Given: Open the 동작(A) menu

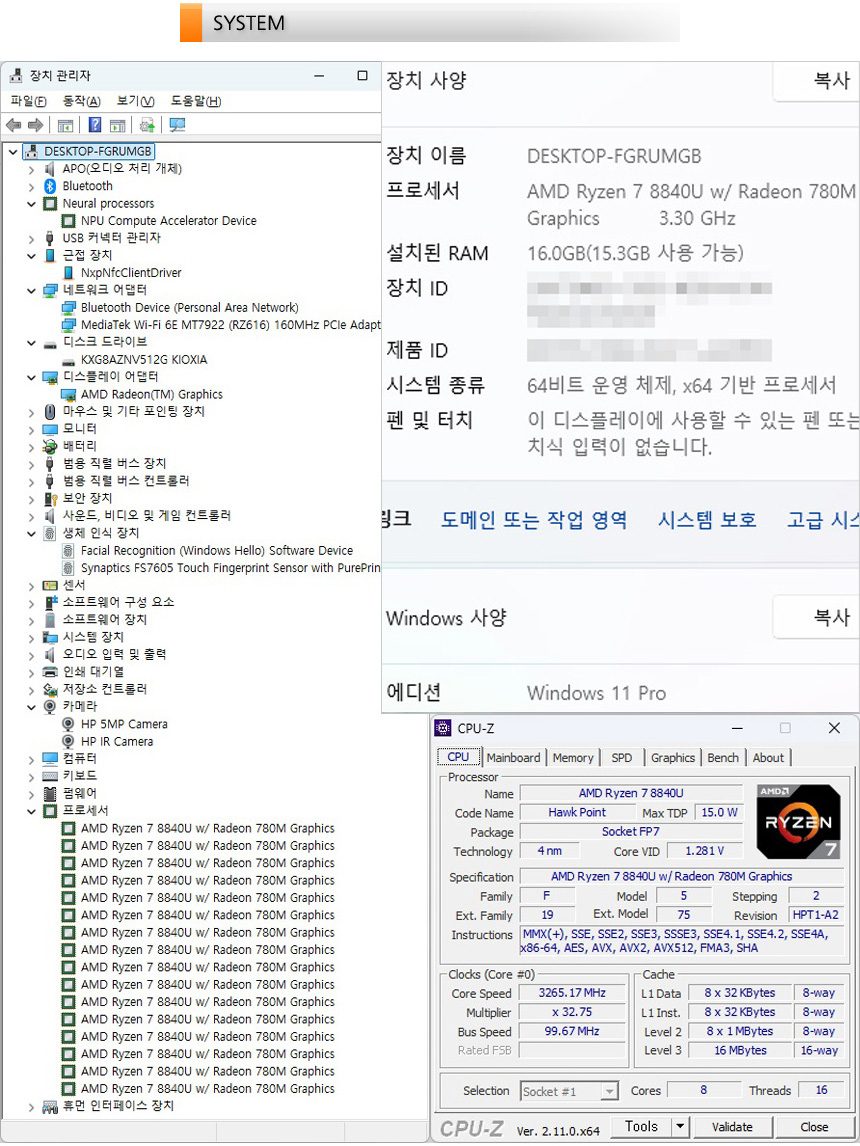Looking at the screenshot, I should (81, 101).
